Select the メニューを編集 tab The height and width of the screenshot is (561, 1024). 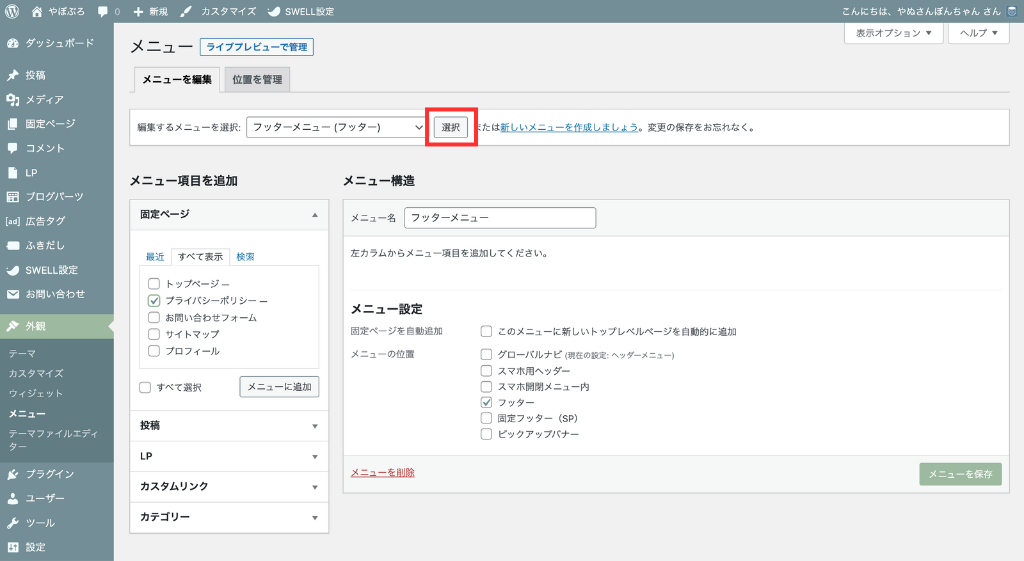(x=177, y=80)
